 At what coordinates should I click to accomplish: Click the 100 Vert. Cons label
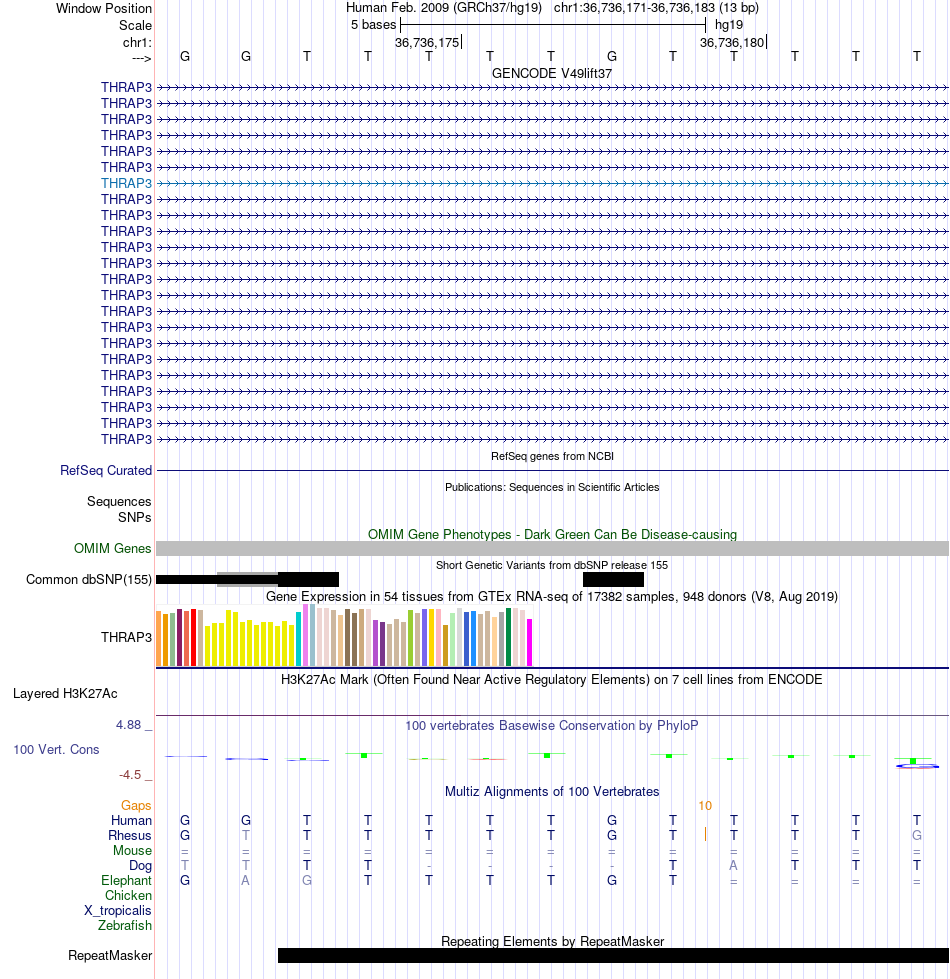click(x=56, y=749)
